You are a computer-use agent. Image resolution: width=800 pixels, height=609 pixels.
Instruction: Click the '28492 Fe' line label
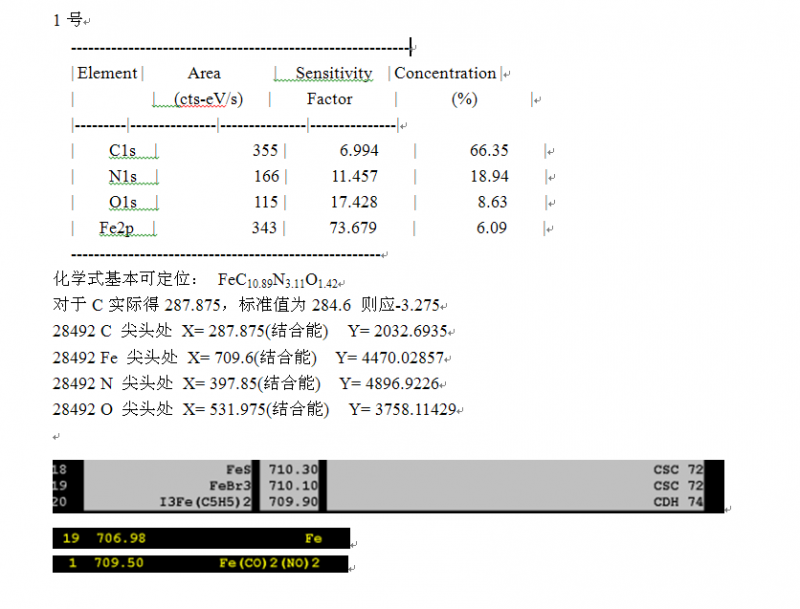coord(85,358)
